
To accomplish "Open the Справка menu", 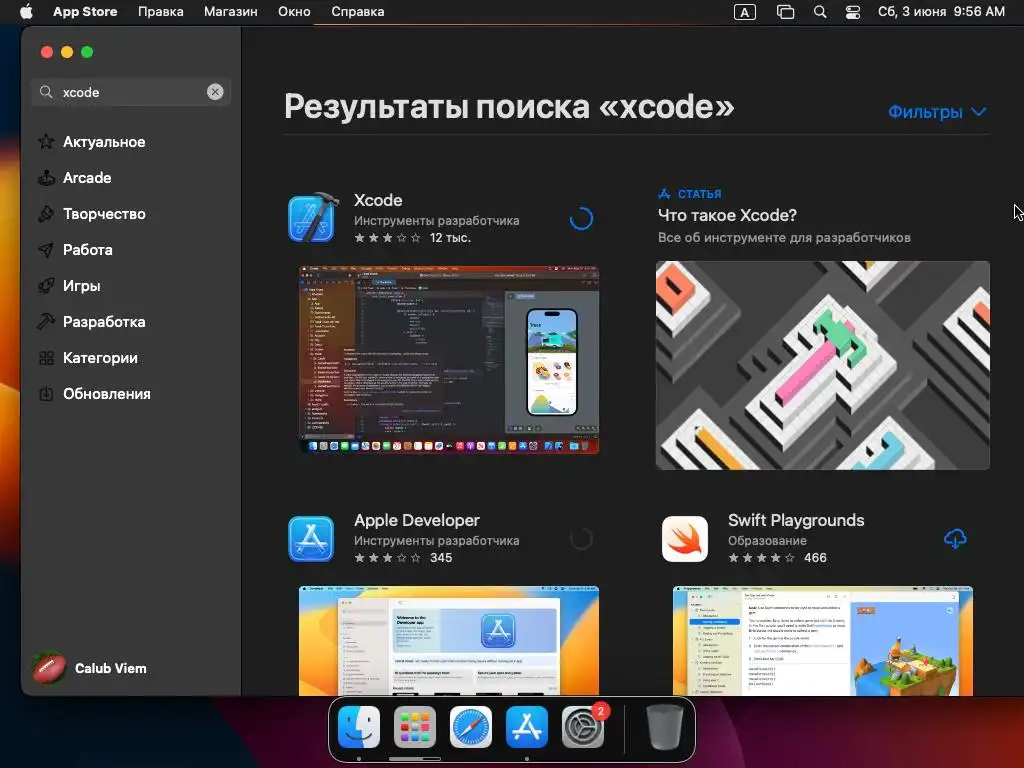I will click(357, 12).
